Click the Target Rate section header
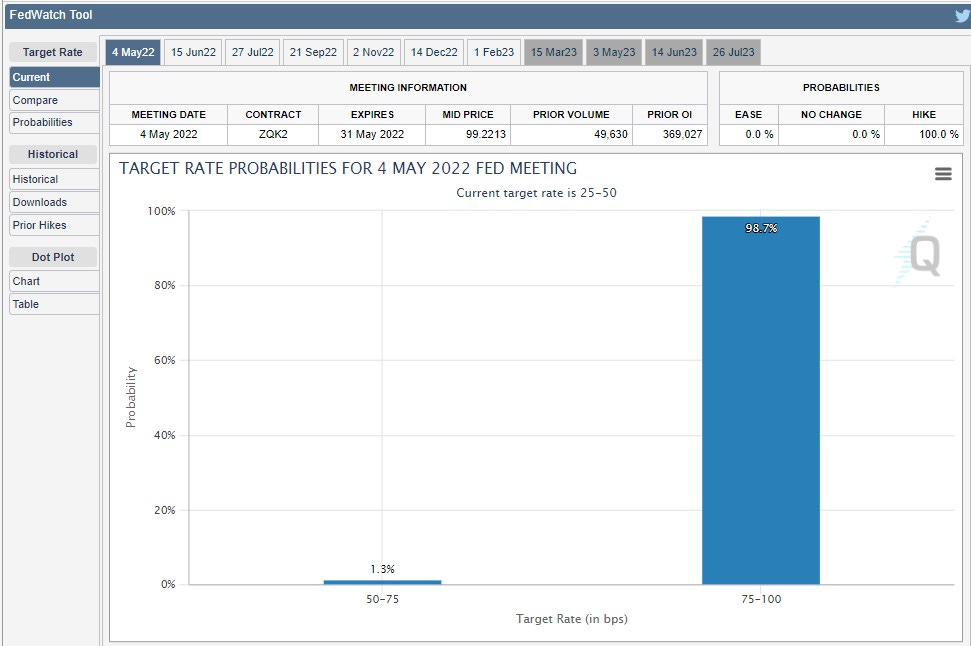 pos(53,52)
